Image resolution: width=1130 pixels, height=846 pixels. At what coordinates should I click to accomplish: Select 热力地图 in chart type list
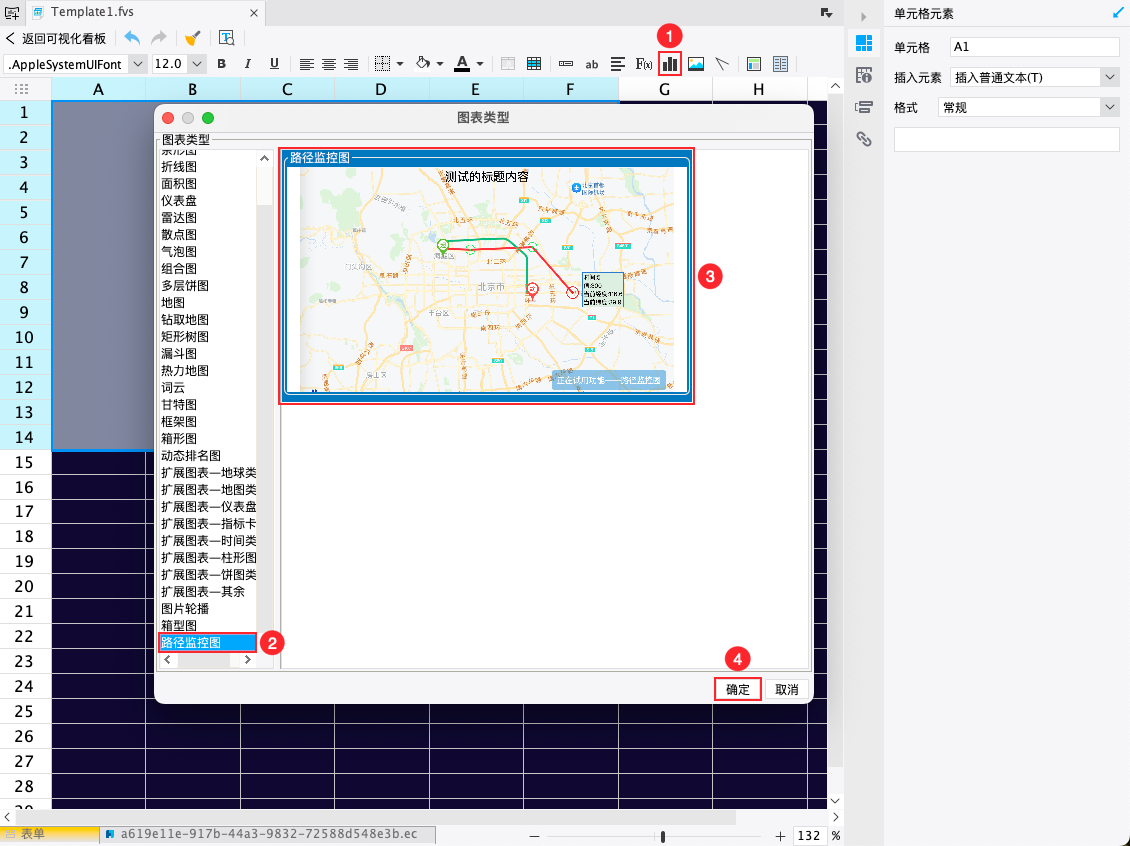pos(186,370)
